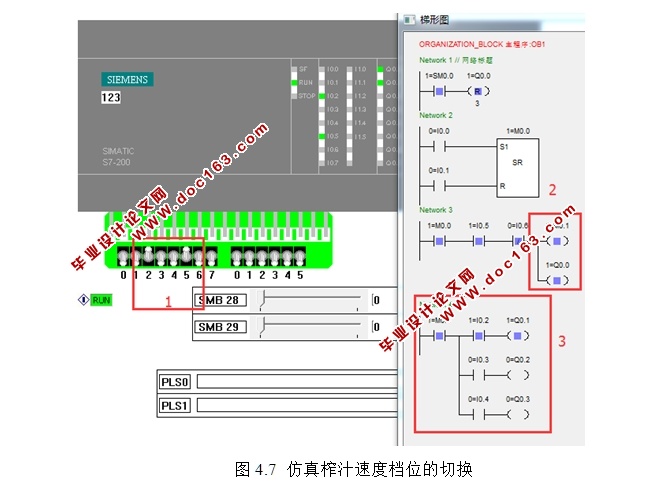
Task: Click the I1.1 input LED
Action: coord(349,83)
